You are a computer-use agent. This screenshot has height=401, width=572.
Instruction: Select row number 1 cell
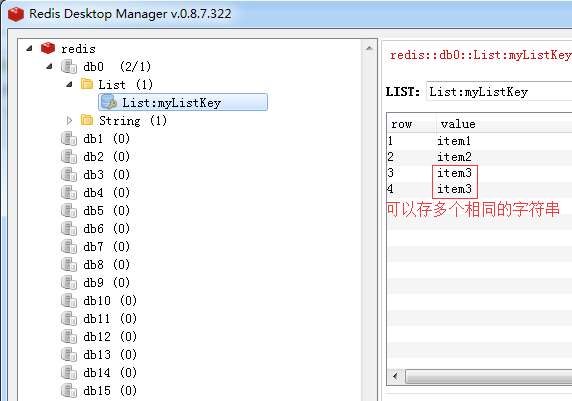click(x=390, y=141)
